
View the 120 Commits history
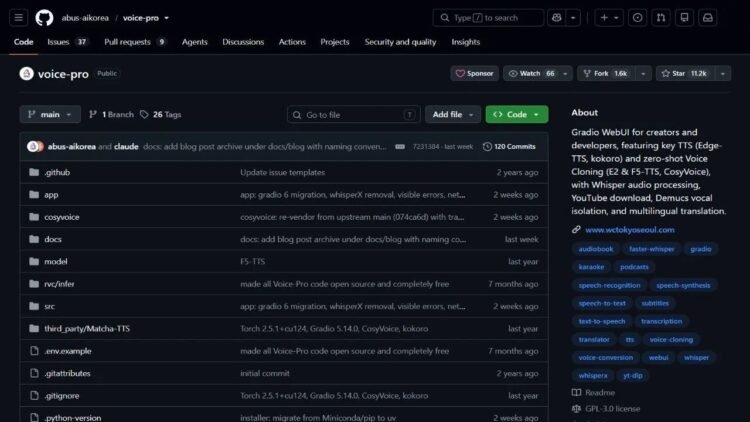(509, 146)
